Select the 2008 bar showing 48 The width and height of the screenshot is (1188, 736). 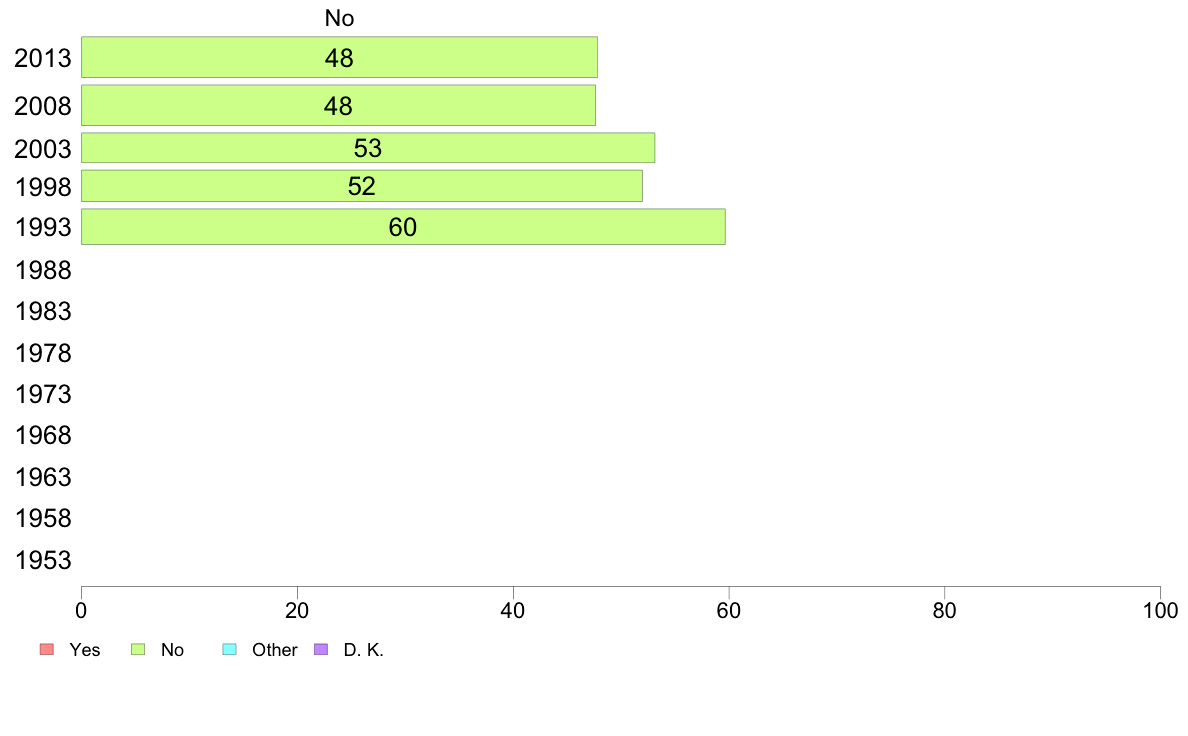339,105
